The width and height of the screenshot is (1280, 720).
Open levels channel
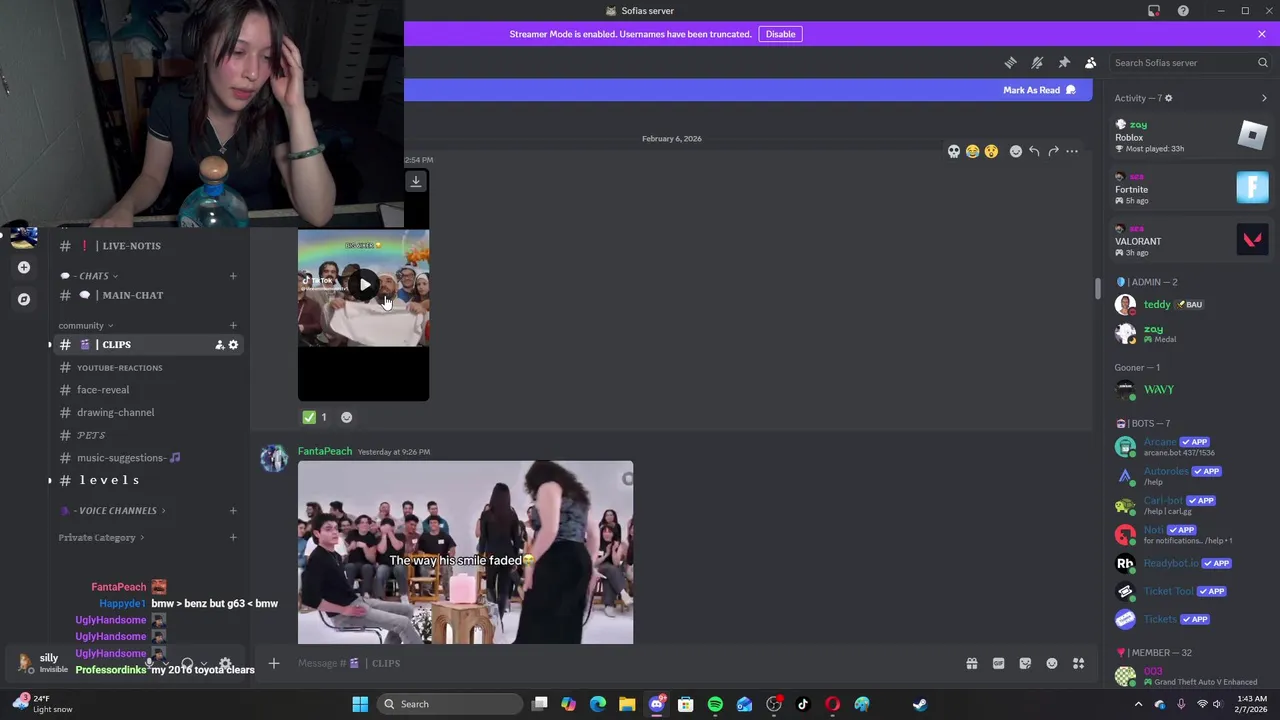(108, 481)
